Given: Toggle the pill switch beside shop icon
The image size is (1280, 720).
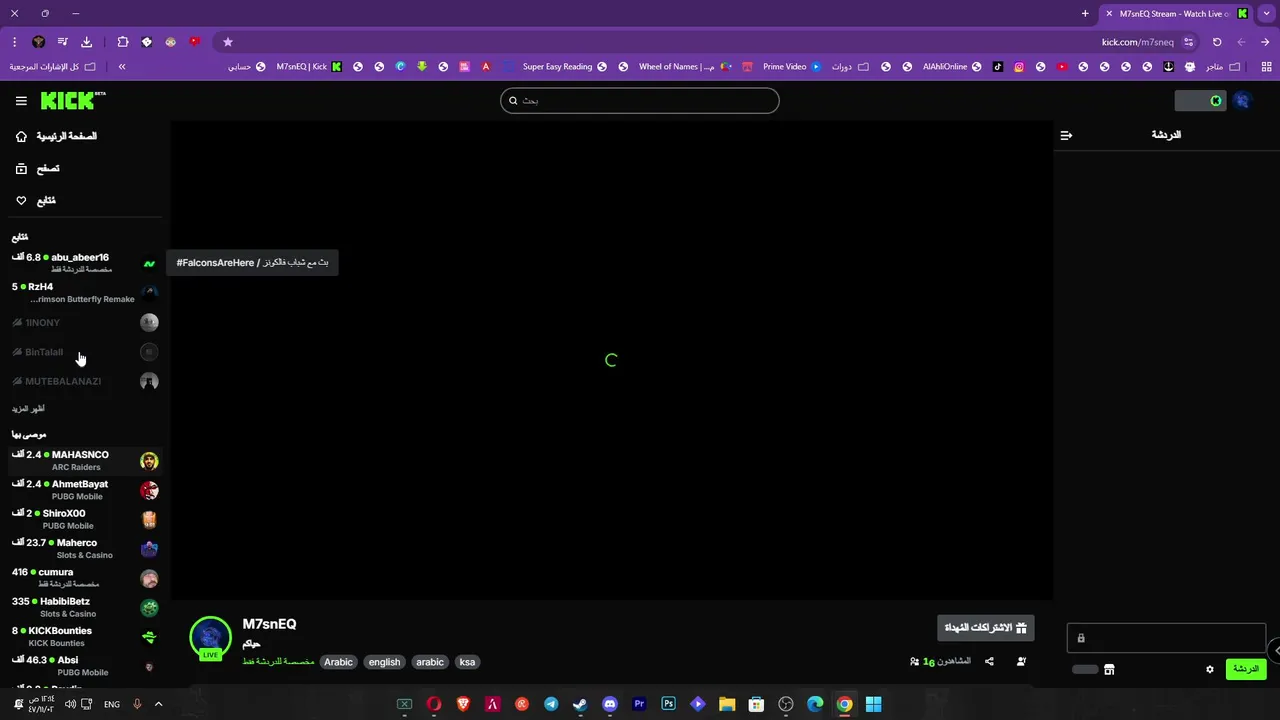Looking at the screenshot, I should click(1085, 669).
